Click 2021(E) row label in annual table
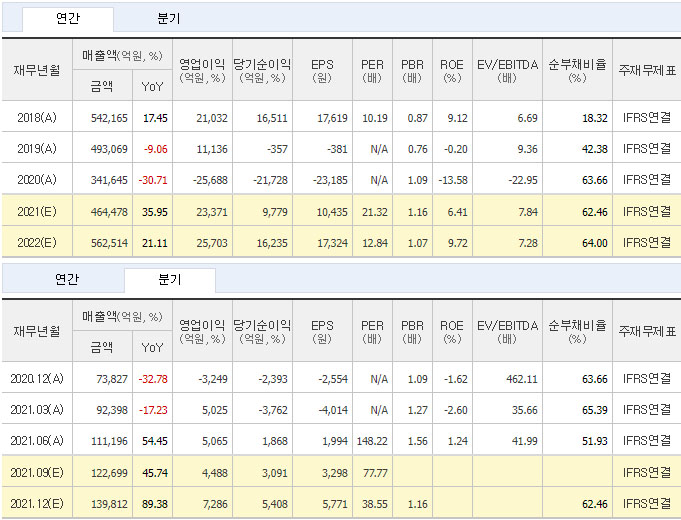 37,212
